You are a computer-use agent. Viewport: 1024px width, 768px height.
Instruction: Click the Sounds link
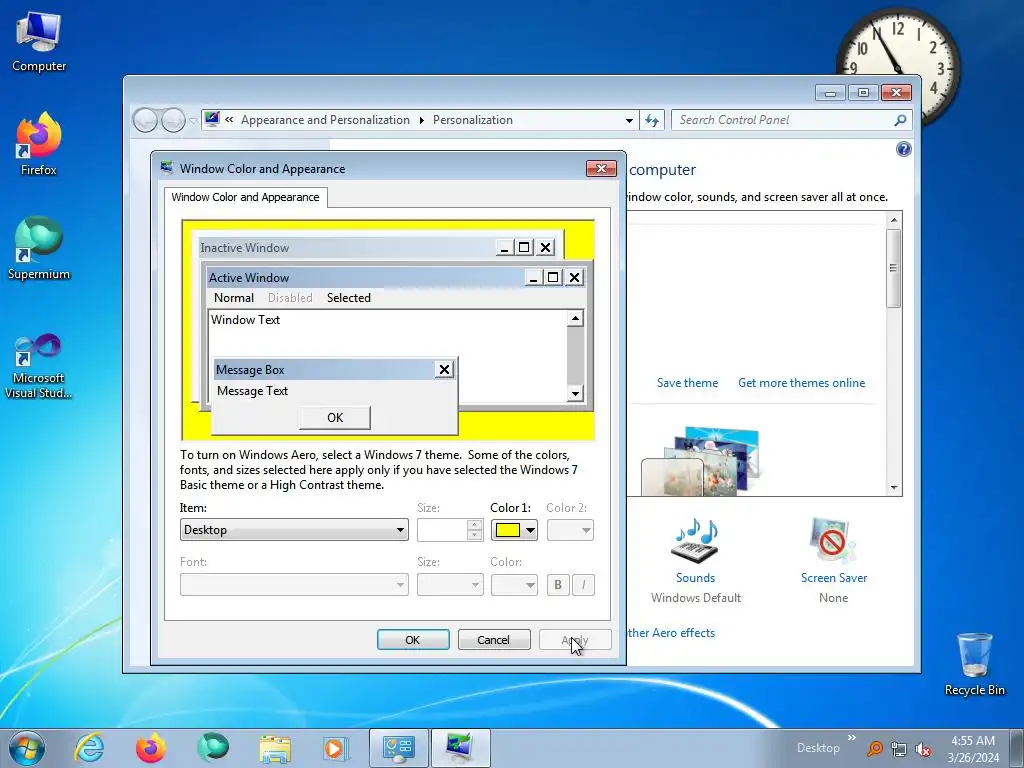pos(695,578)
